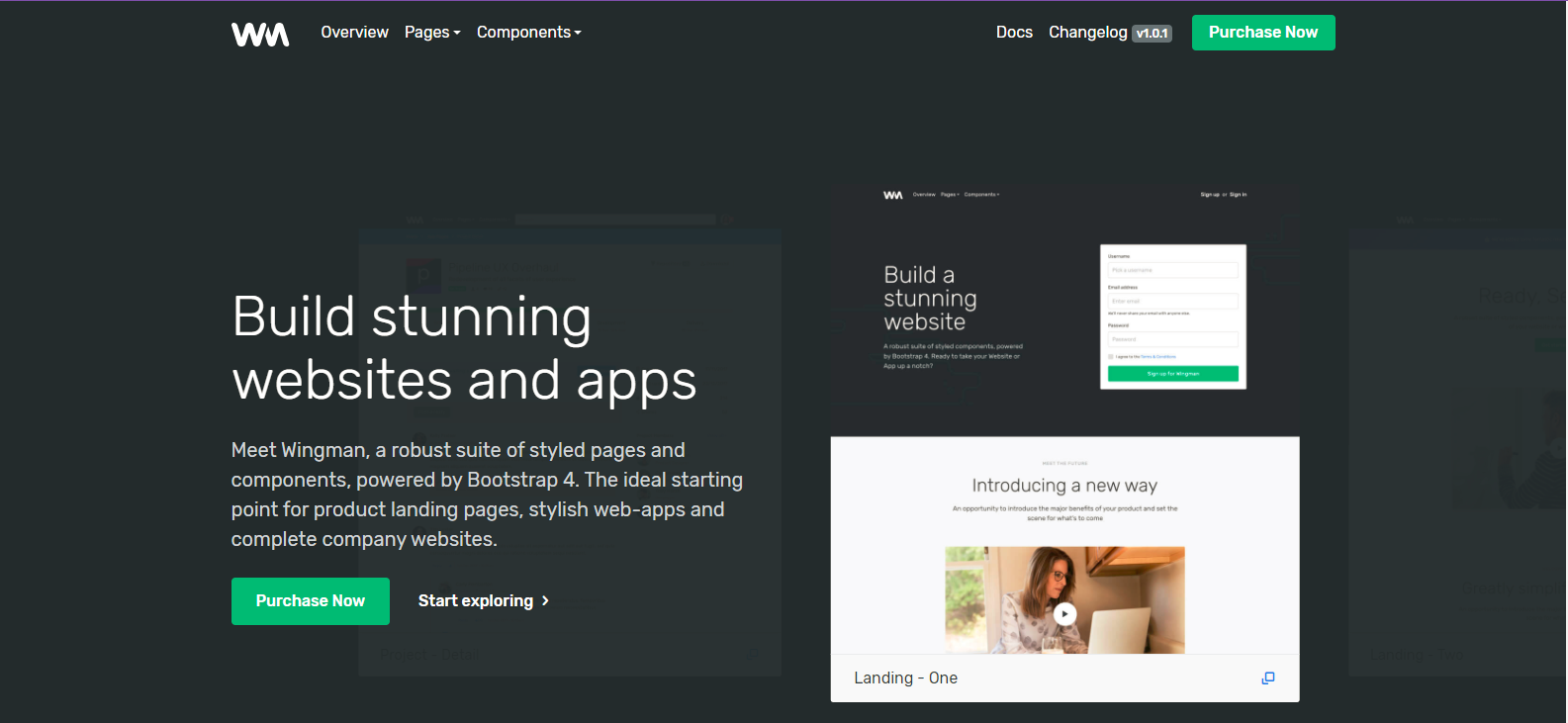Select the Landing - One card title
This screenshot has width=1568, height=723.
905,678
